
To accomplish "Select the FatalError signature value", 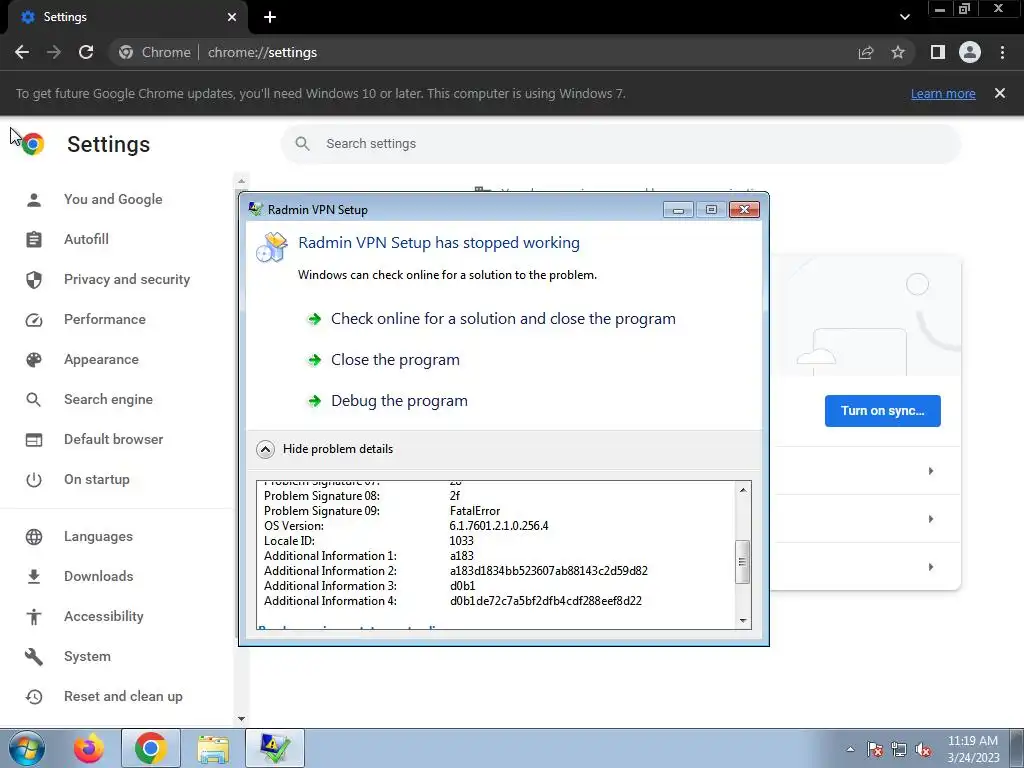I will pyautogui.click(x=475, y=511).
